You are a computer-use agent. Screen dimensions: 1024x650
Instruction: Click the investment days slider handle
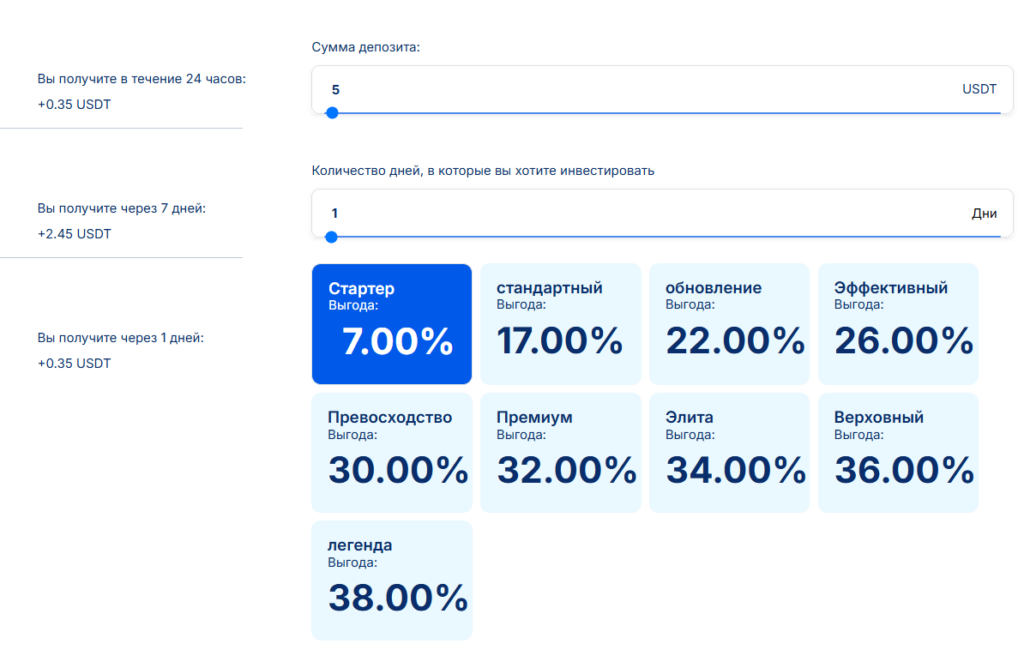(331, 237)
